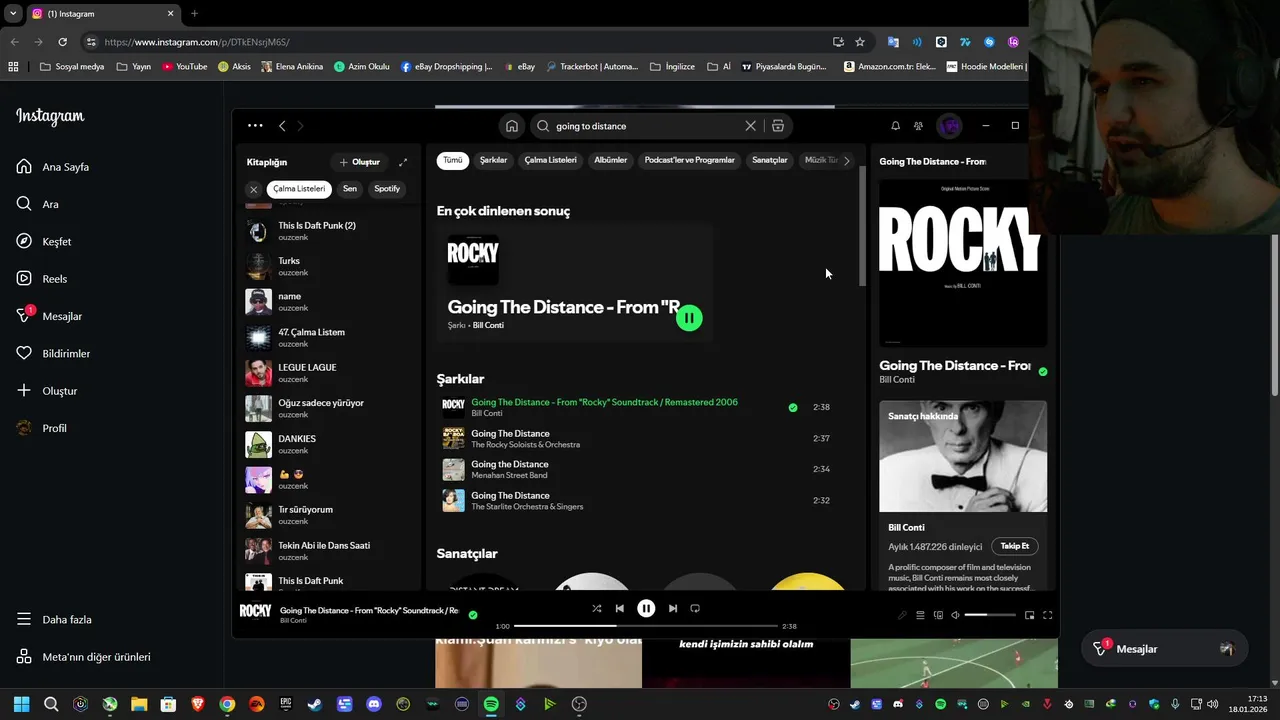
Task: Open Bill Conti artist photo card
Action: (963, 457)
